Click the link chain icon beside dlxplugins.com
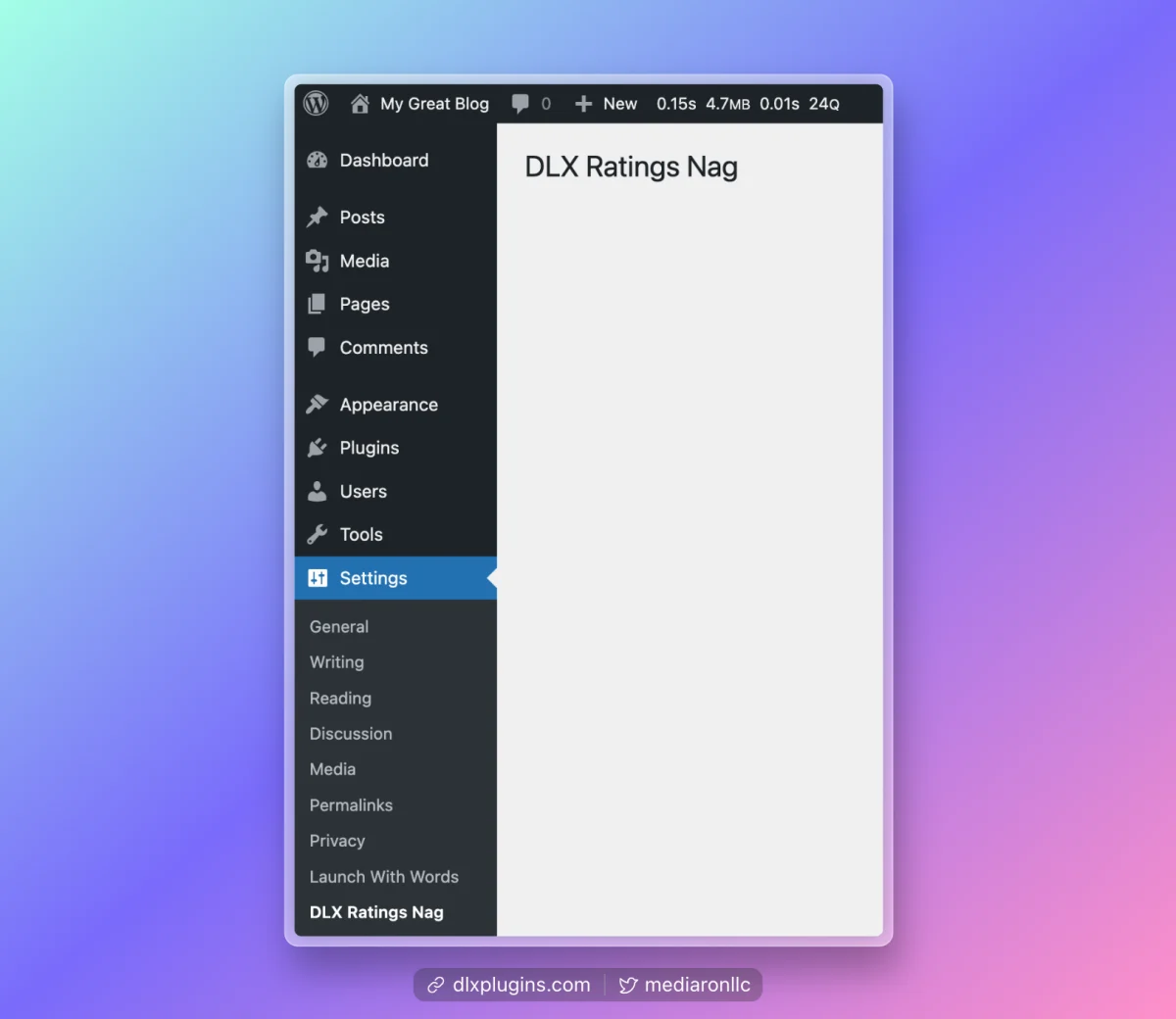Viewport: 1176px width, 1019px height. pyautogui.click(x=435, y=986)
